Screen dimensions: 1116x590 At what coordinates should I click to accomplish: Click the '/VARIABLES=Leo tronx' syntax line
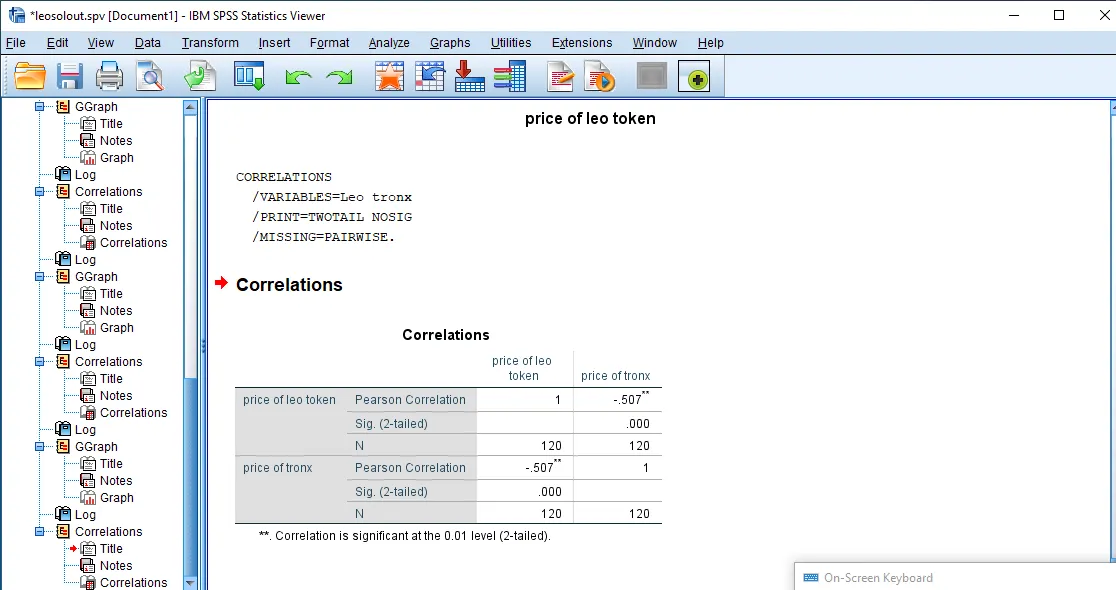pos(332,197)
